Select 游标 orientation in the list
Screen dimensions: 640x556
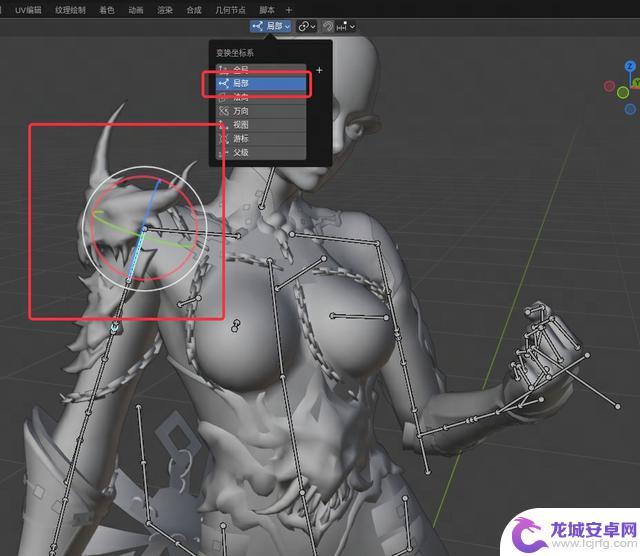(x=261, y=138)
